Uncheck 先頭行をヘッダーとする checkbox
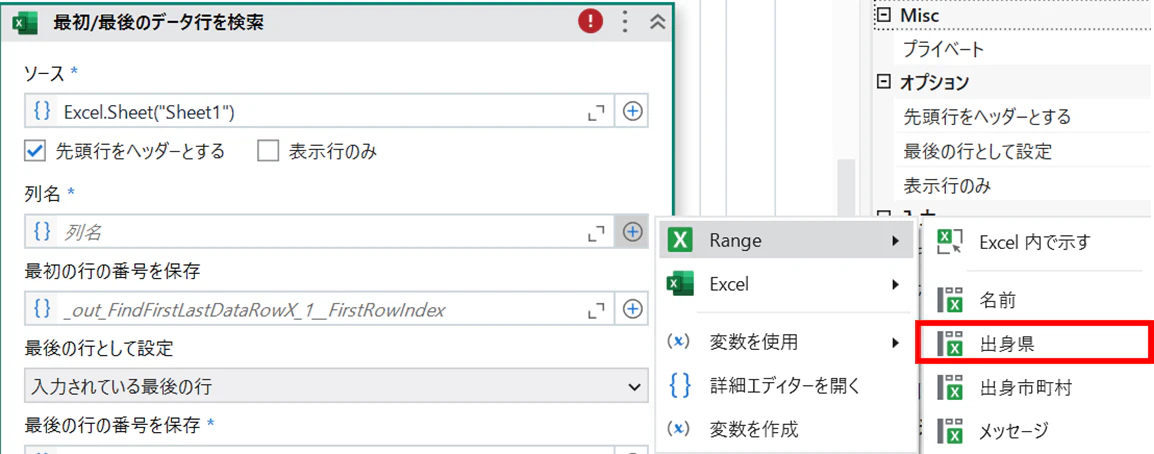 (35, 152)
